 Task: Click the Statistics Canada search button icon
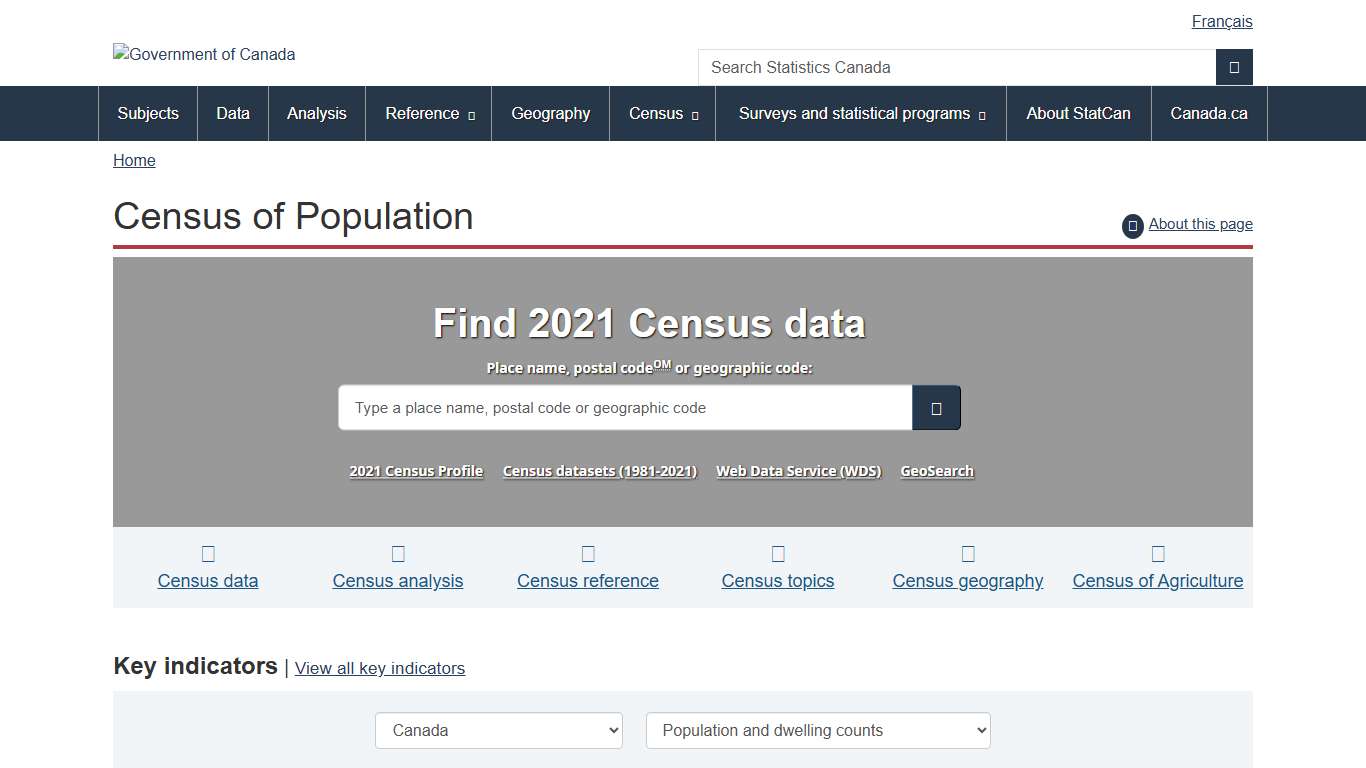1234,67
